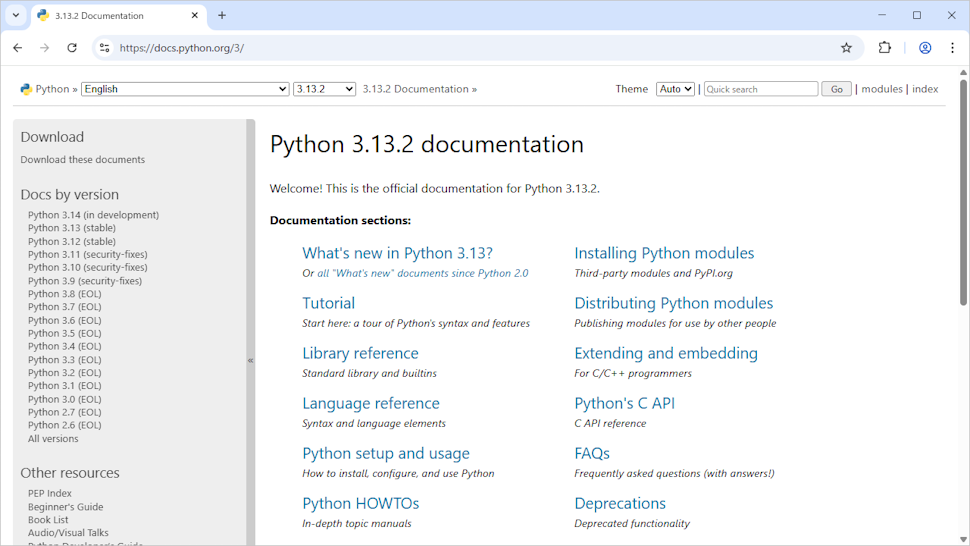
Task: Open What's new in Python 3.13?
Action: tap(397, 254)
